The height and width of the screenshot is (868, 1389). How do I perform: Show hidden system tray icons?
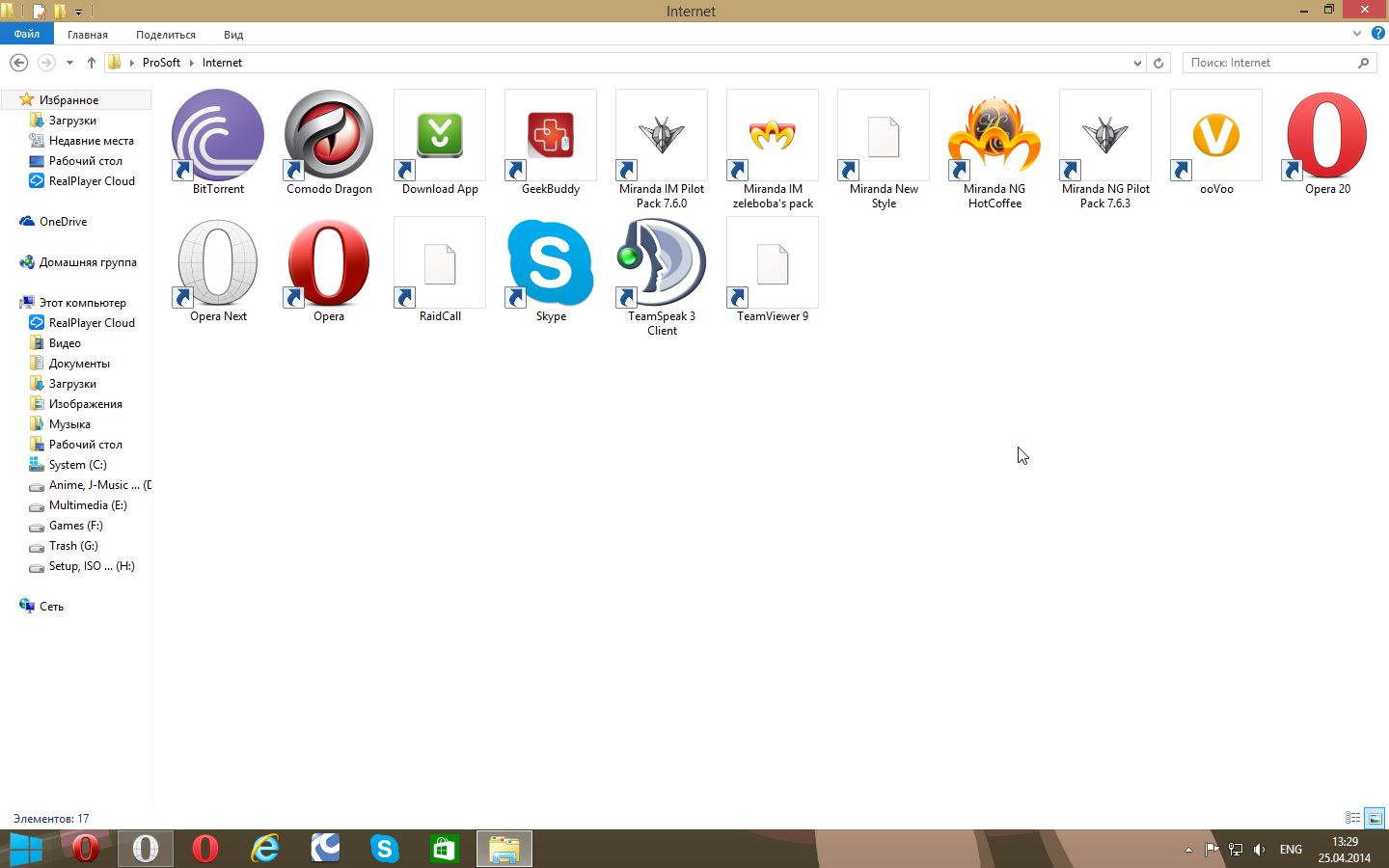pos(1188,850)
